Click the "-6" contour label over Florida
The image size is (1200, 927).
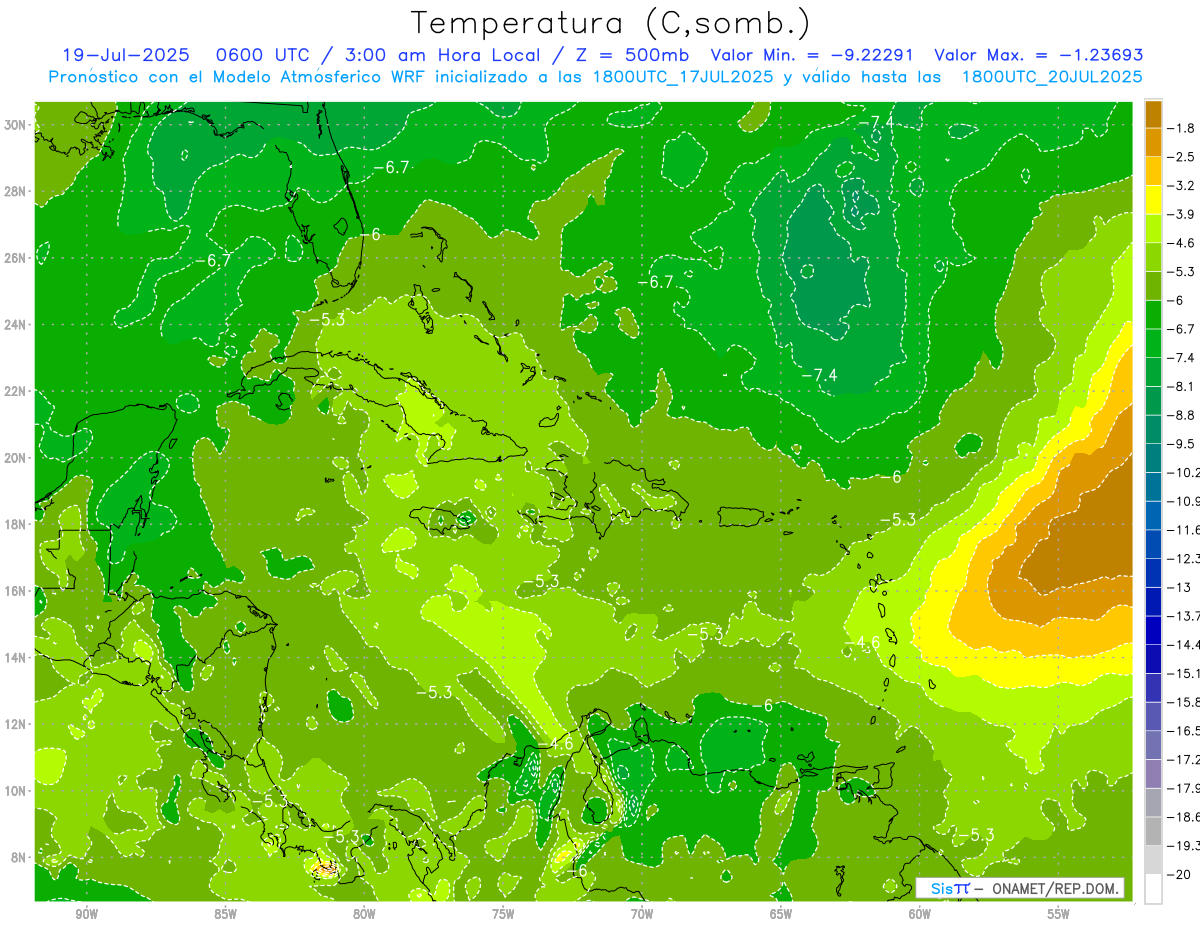pyautogui.click(x=371, y=234)
